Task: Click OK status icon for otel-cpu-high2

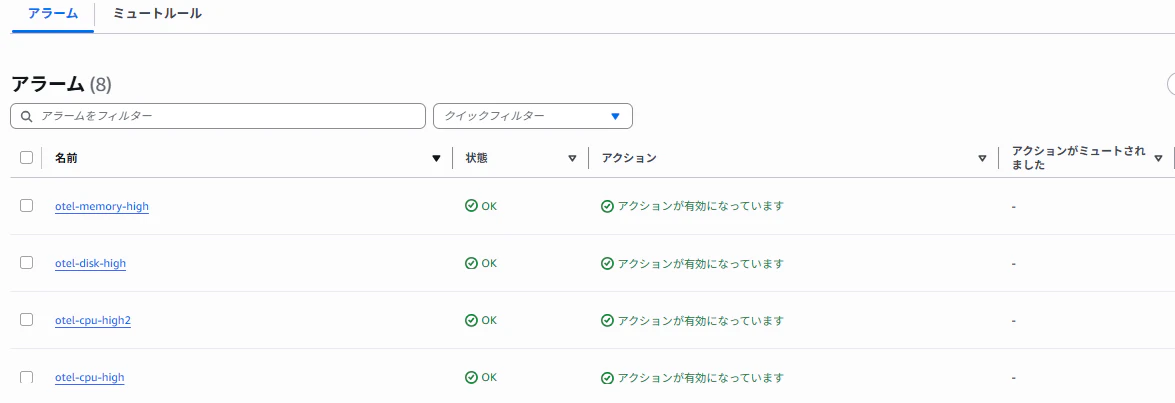Action: tap(471, 320)
